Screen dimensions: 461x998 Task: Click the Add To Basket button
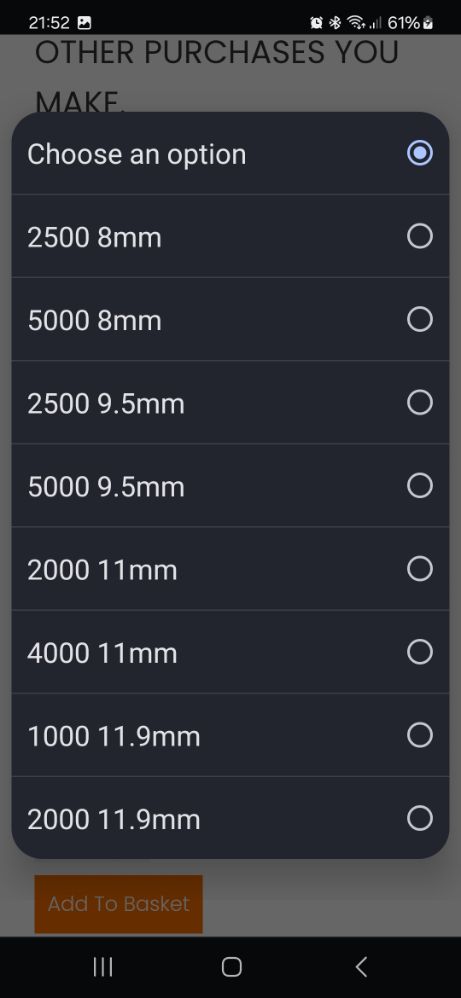tap(118, 904)
